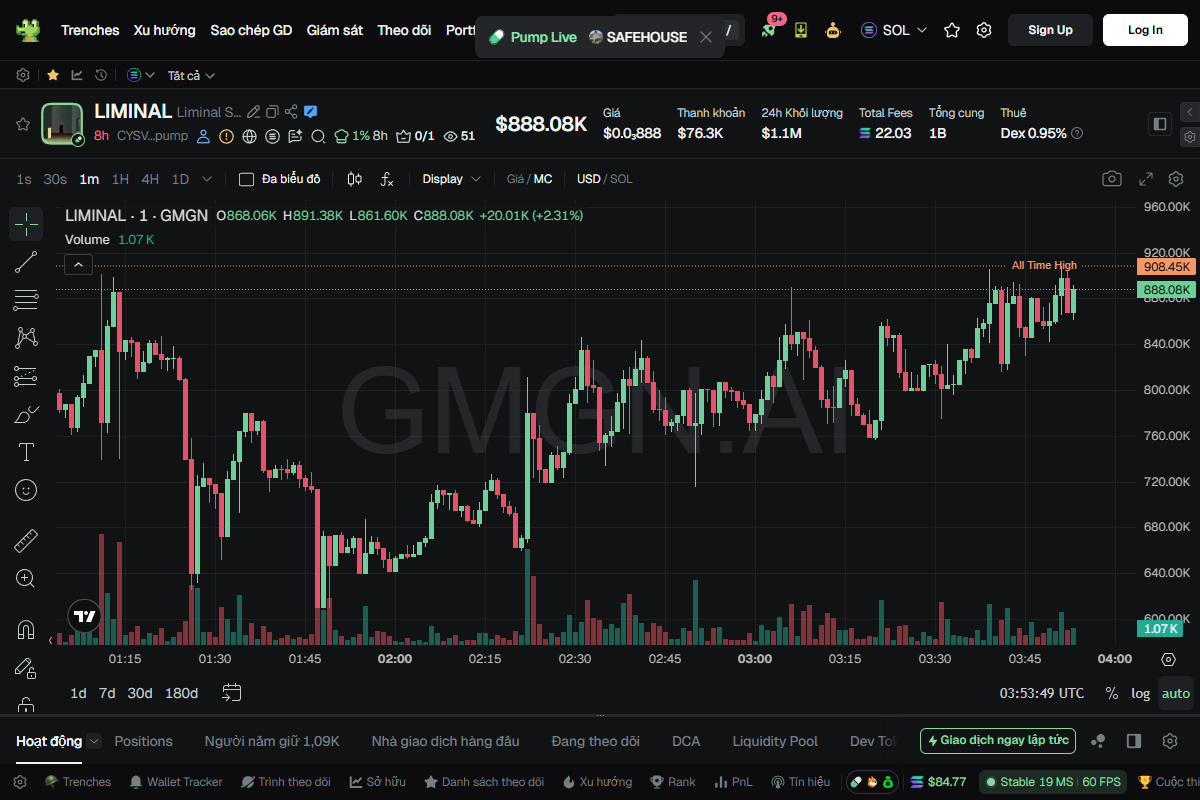Click the lock drawing mode pencil icon
The width and height of the screenshot is (1200, 800).
(x=26, y=668)
